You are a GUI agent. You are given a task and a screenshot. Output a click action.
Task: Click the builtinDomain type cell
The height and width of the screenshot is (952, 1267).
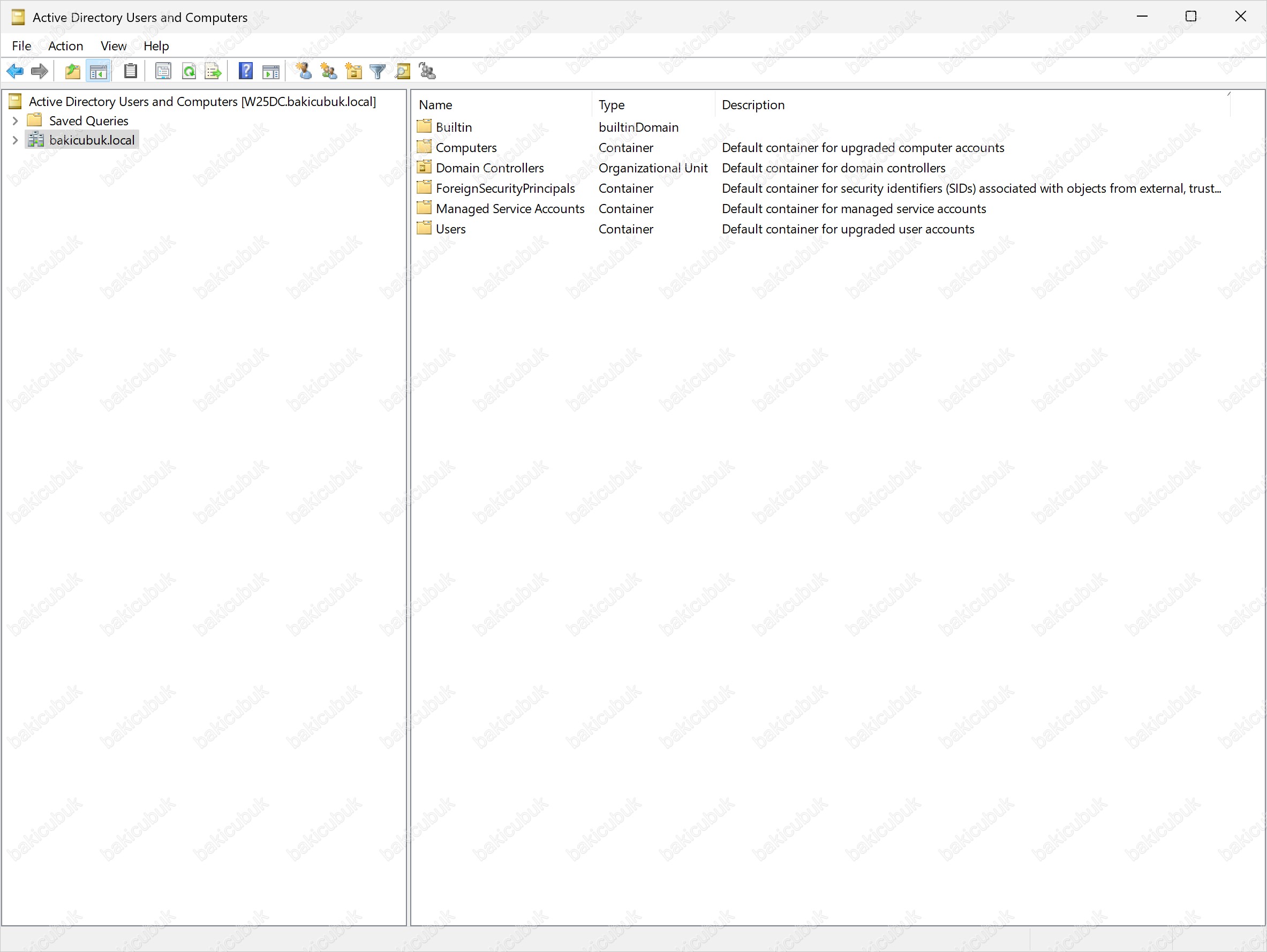[638, 127]
